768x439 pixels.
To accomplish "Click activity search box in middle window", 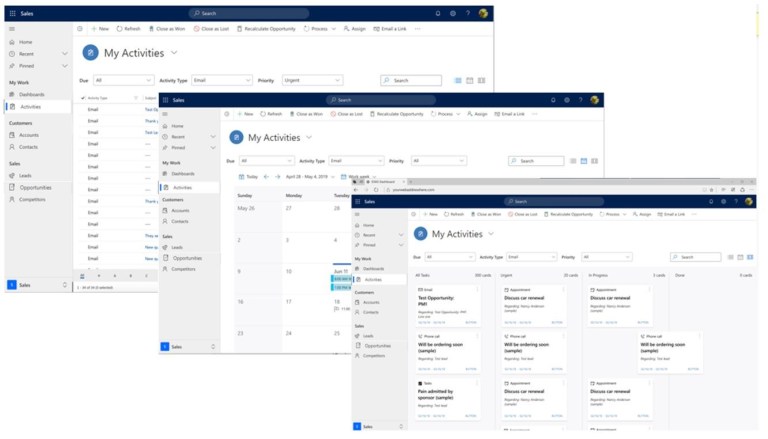I will coord(536,161).
